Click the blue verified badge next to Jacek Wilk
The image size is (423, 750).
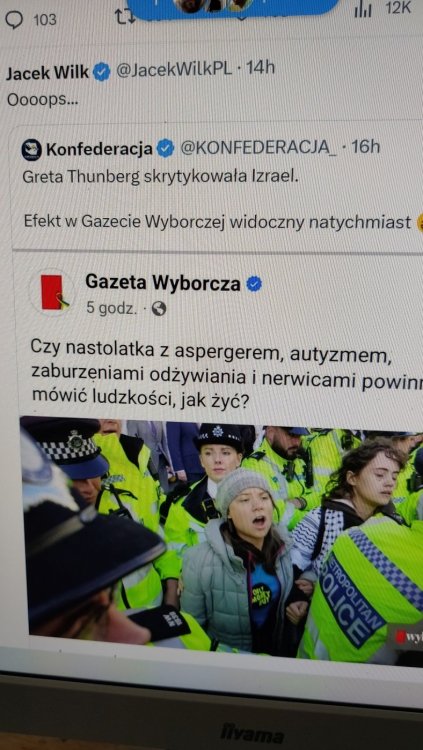tap(101, 72)
